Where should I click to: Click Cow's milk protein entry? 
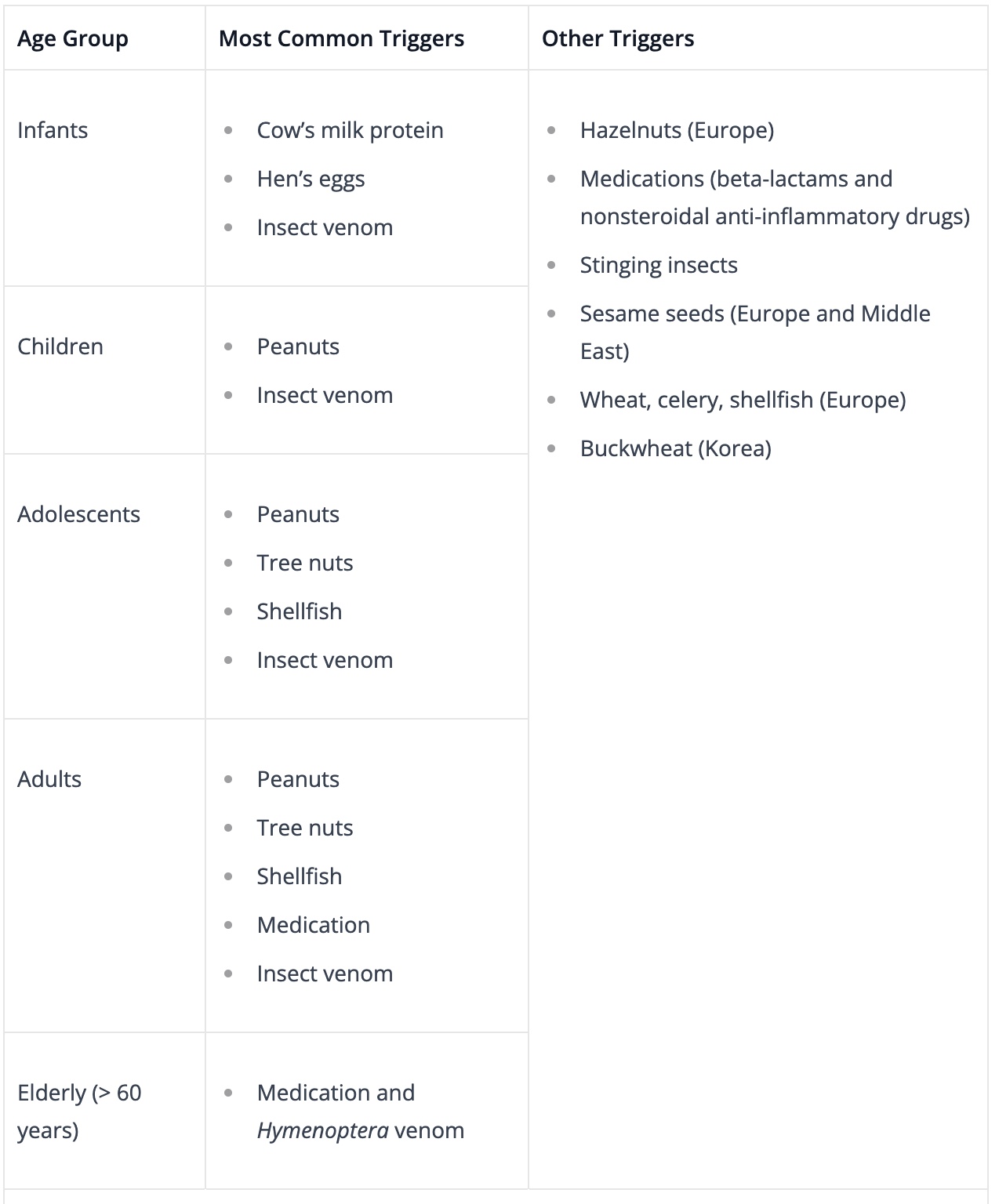[x=350, y=130]
